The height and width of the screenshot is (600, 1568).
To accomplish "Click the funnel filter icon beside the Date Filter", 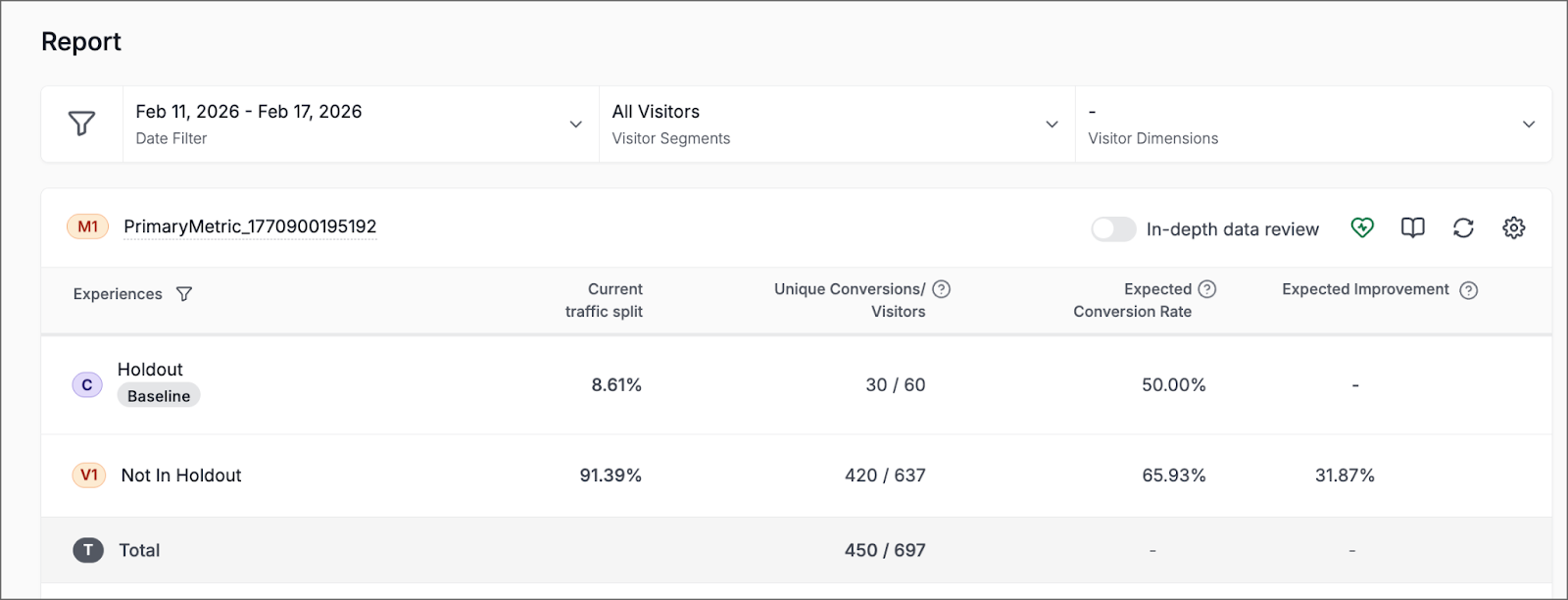I will pyautogui.click(x=81, y=124).
